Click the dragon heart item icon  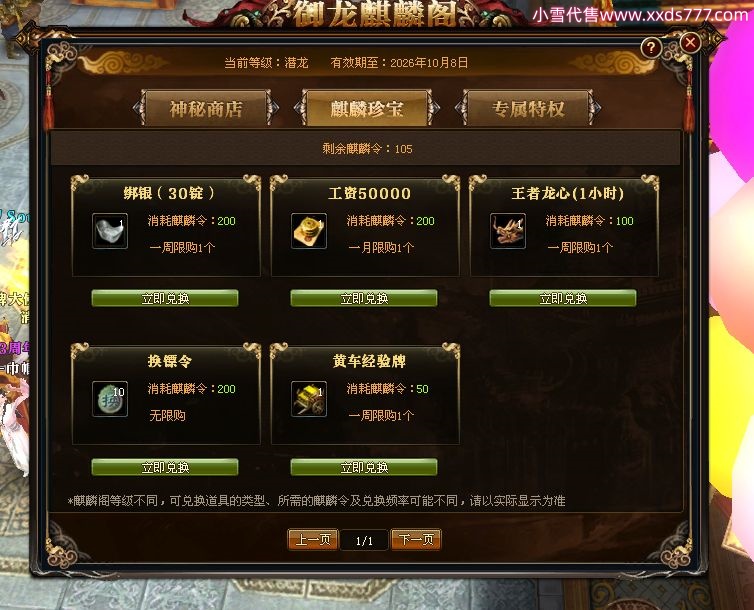[508, 231]
